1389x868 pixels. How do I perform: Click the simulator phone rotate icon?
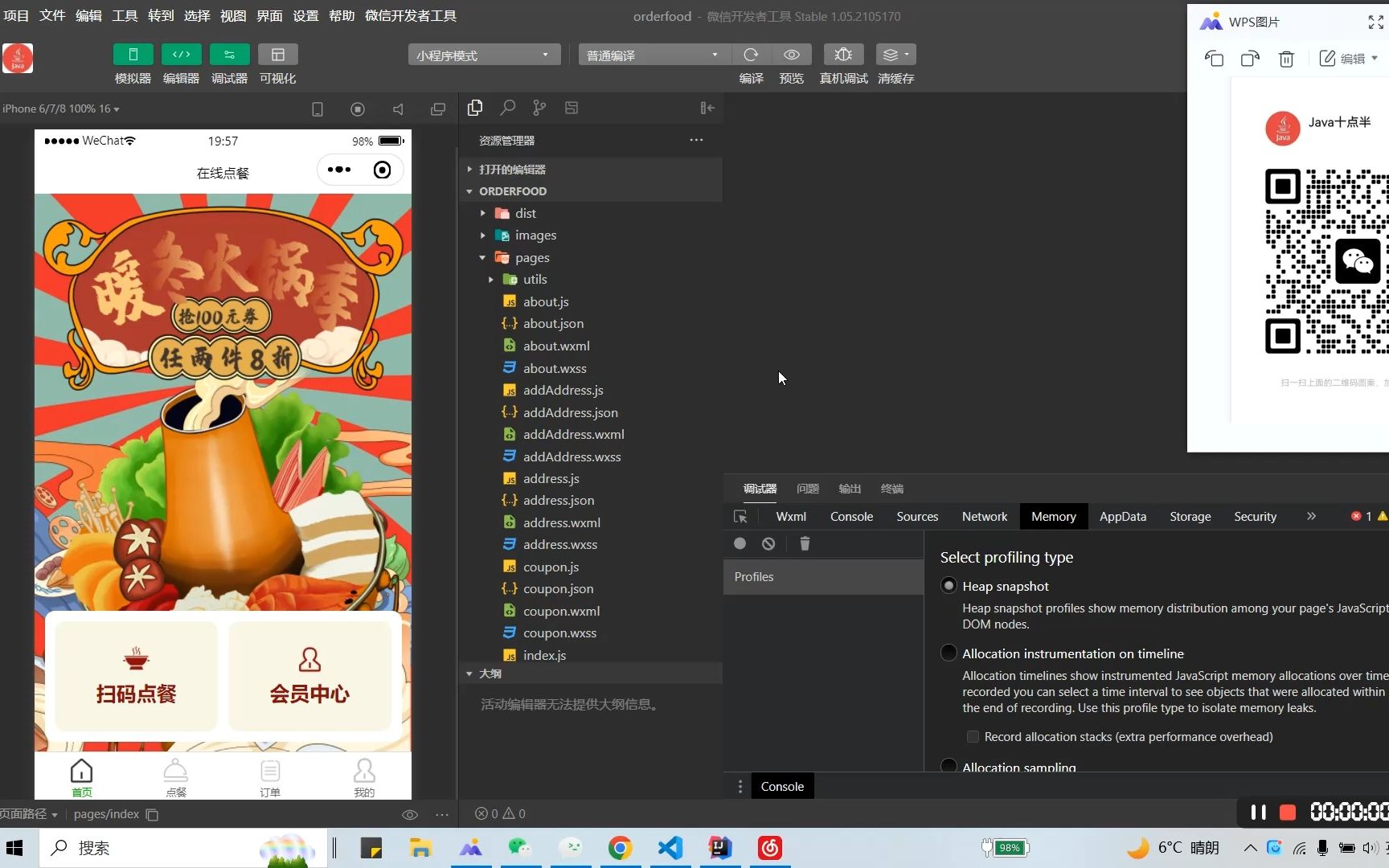(318, 109)
